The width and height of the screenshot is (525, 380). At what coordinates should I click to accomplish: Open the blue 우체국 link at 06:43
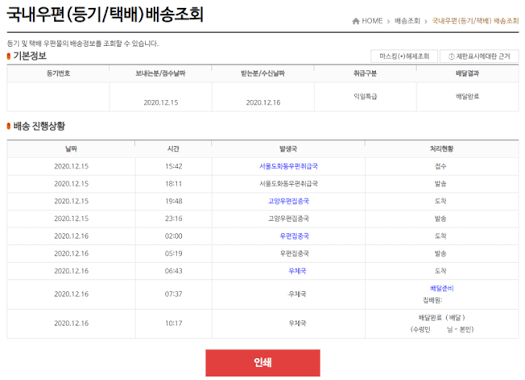pyautogui.click(x=297, y=271)
